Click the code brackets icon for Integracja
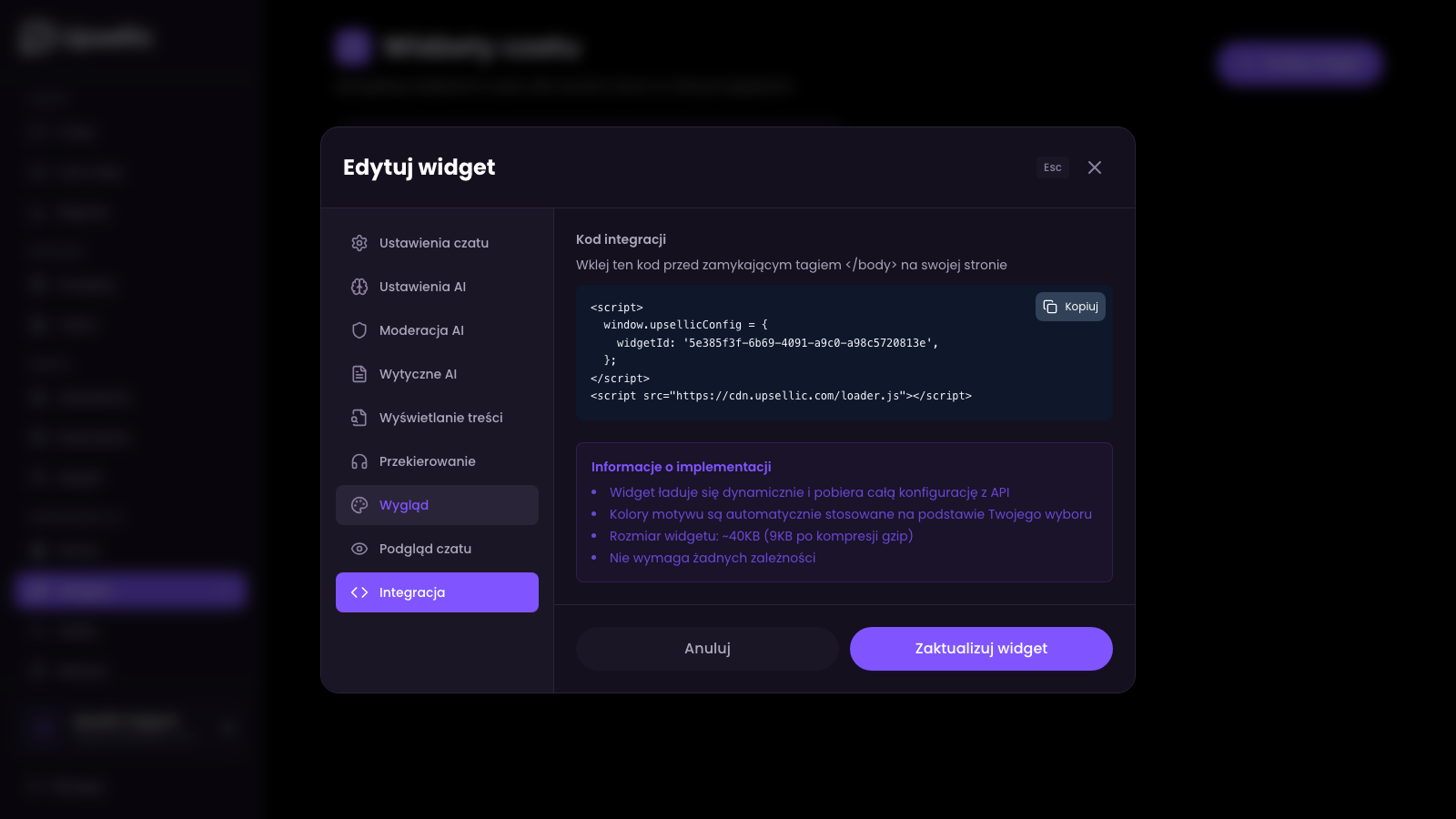Screen dimensions: 1456x819 pos(360,592)
